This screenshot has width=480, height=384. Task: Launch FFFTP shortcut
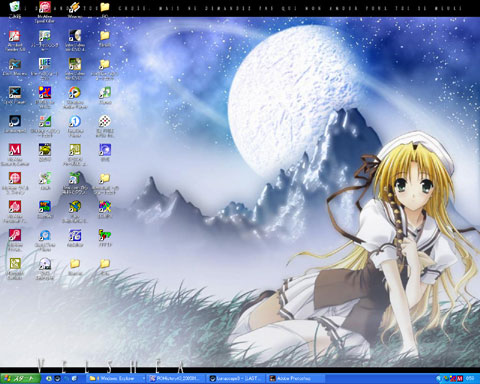[x=105, y=236]
